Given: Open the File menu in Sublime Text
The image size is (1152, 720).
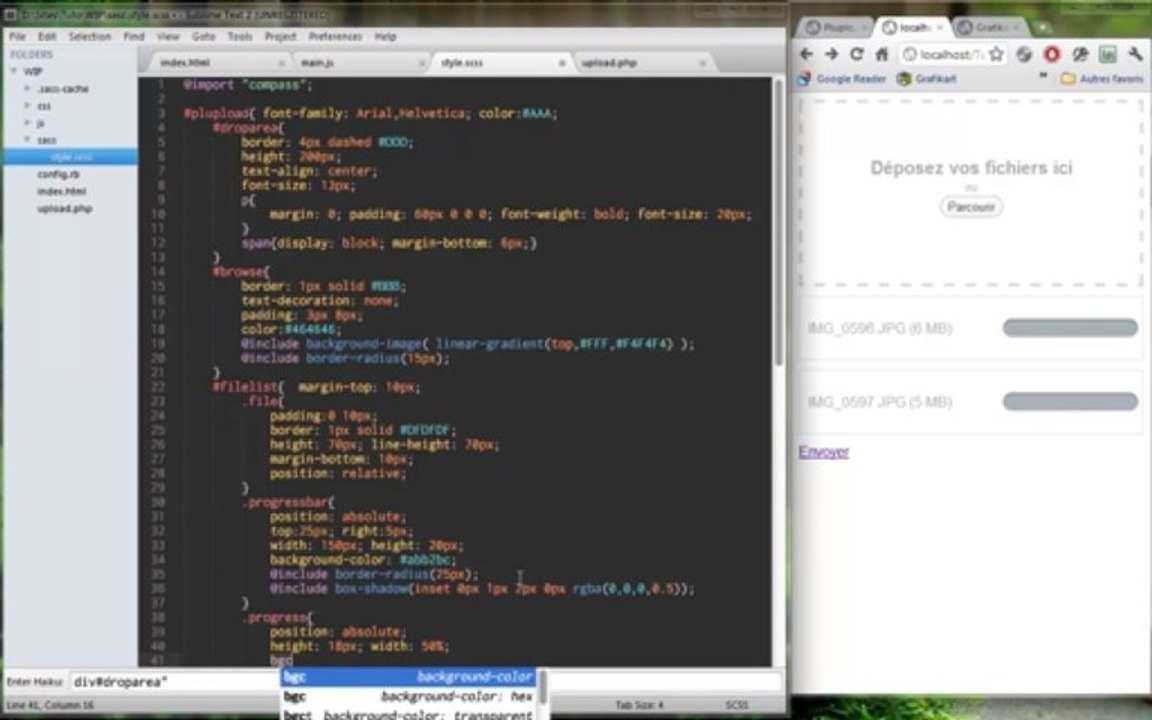Looking at the screenshot, I should click(x=17, y=36).
